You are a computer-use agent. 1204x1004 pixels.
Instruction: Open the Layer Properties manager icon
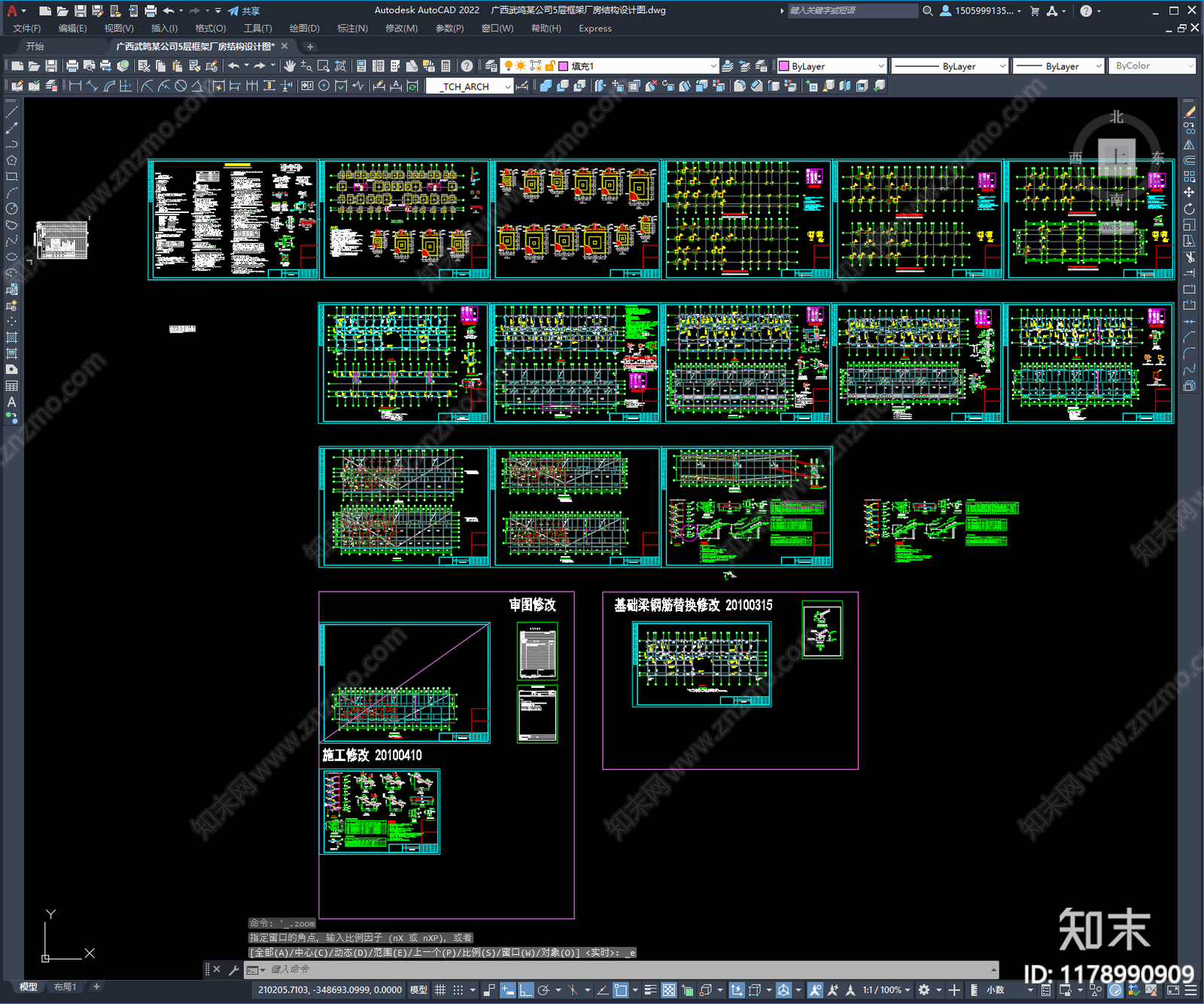(491, 66)
